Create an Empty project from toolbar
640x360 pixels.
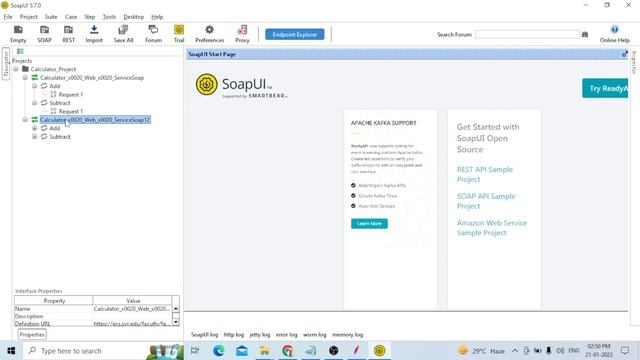click(x=18, y=34)
